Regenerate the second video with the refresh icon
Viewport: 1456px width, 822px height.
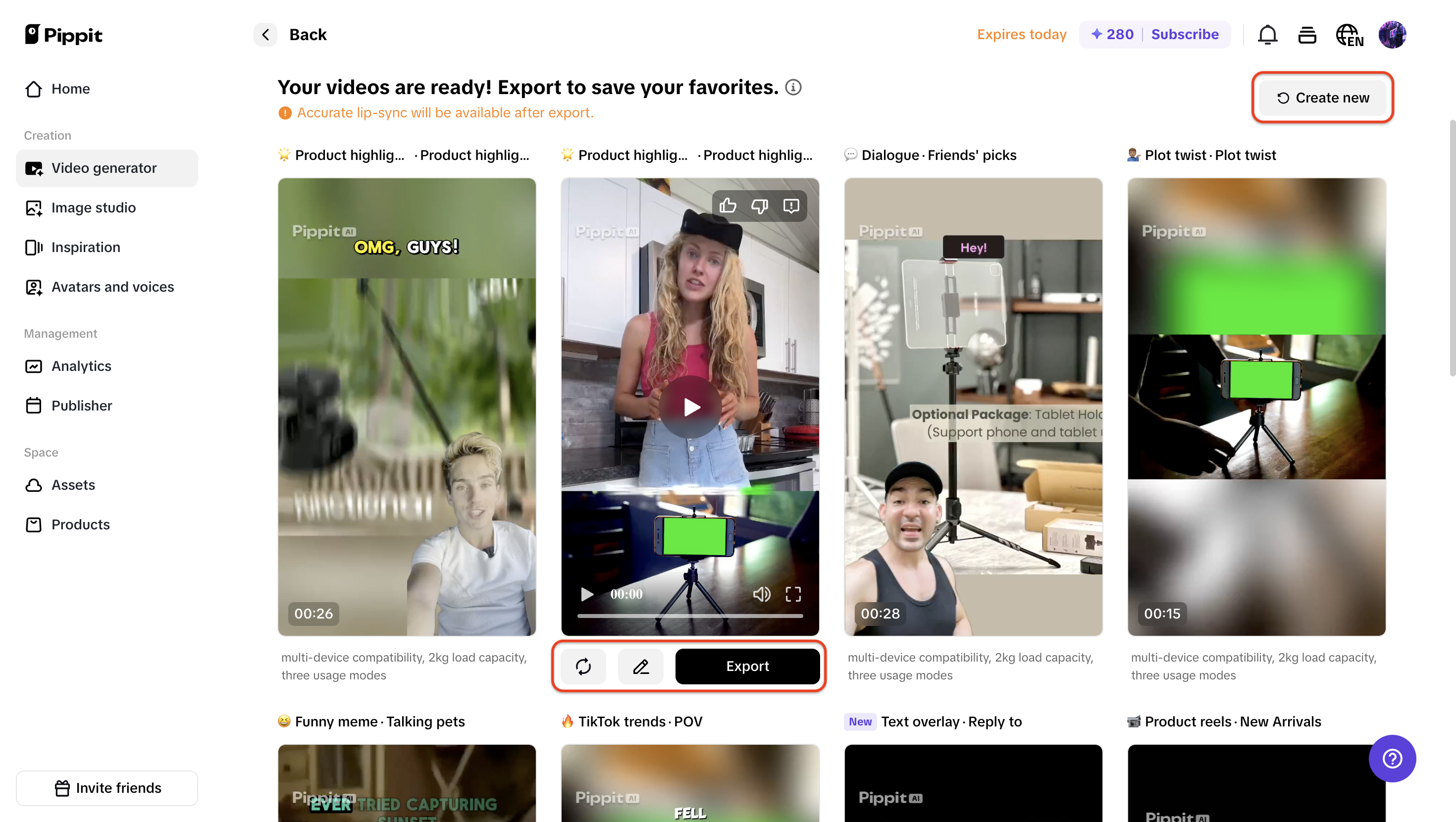(x=583, y=666)
